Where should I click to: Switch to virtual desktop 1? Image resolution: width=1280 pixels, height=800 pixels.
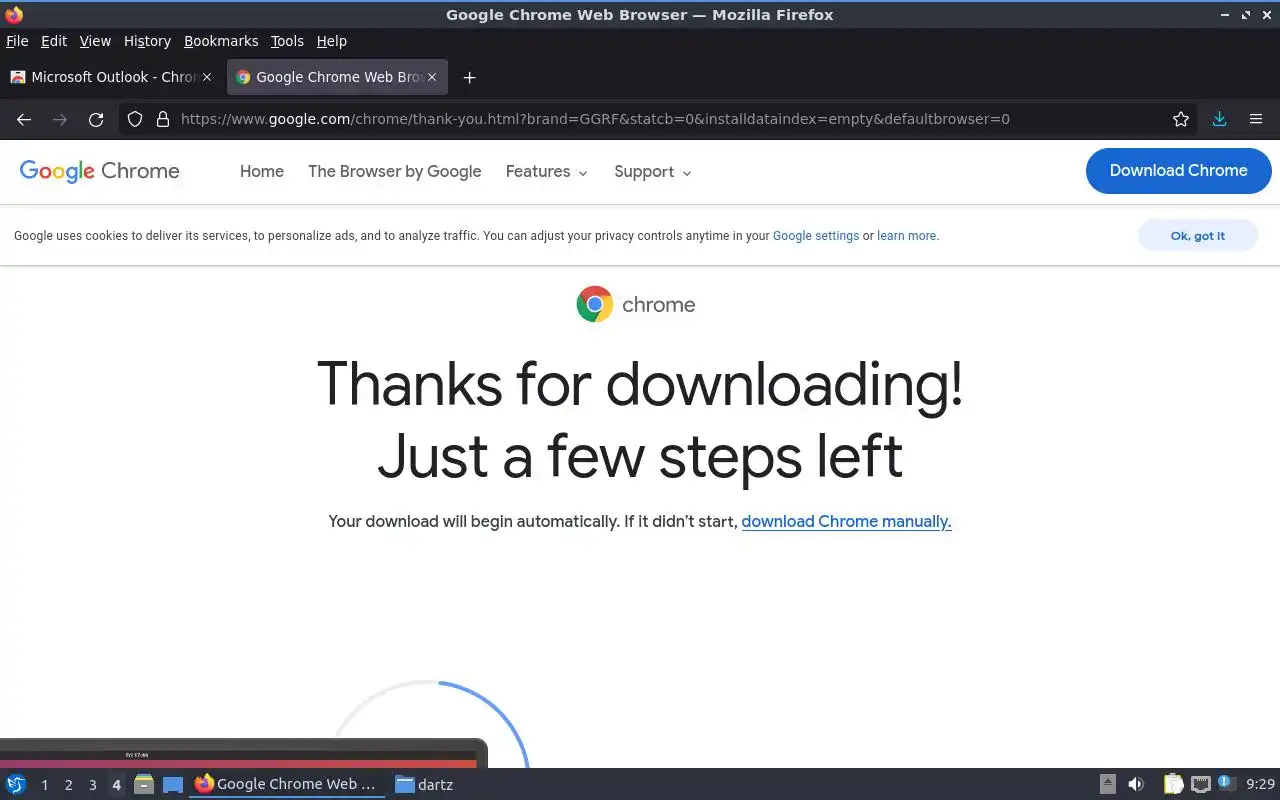tap(44, 785)
